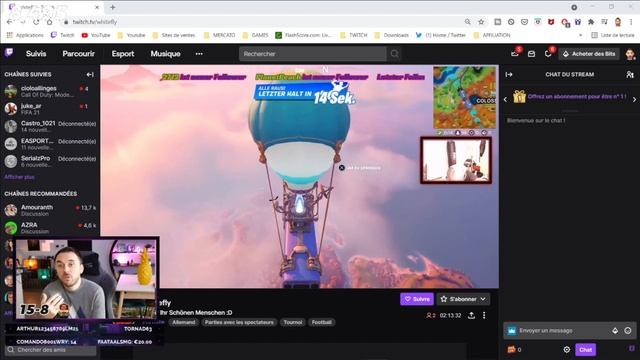Screen dimensions: 640x360
Task: Show previous gift sub banner item
Action: [x=505, y=99]
